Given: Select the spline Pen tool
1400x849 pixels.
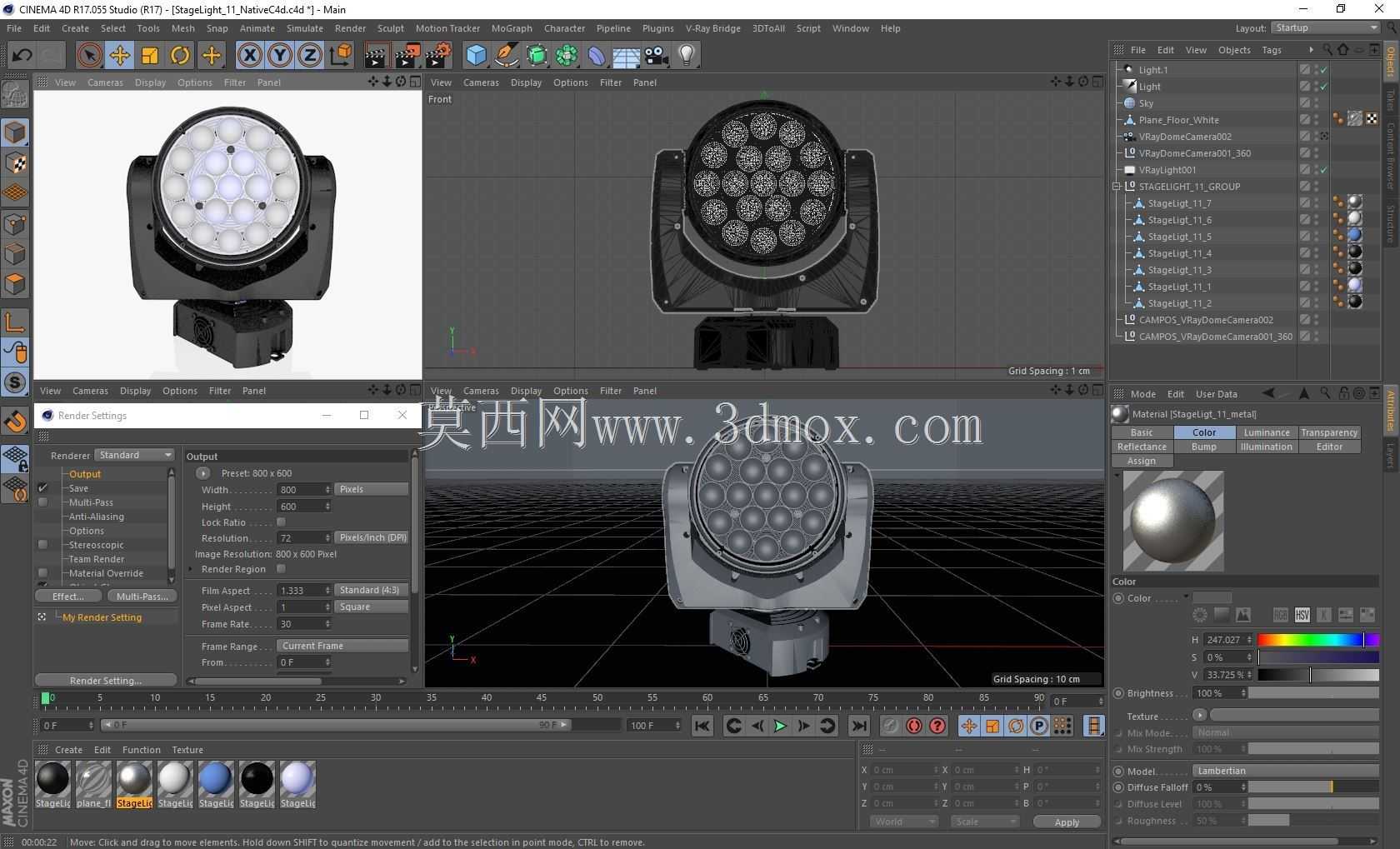Looking at the screenshot, I should tap(506, 56).
